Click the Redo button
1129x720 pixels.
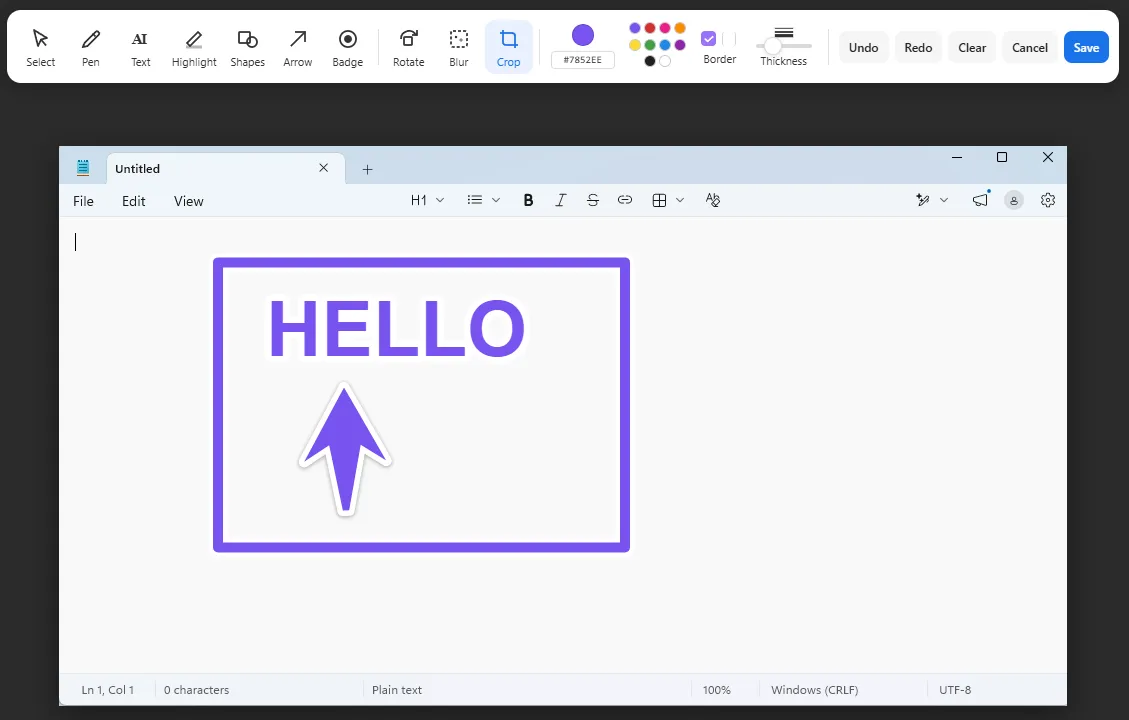coord(918,48)
